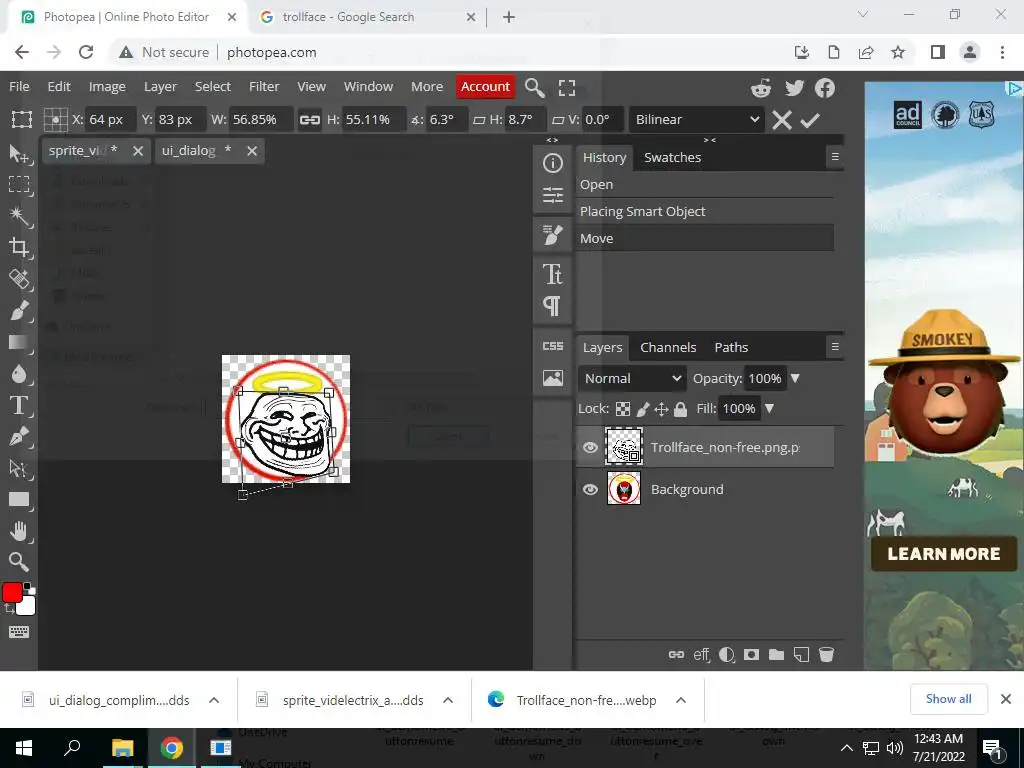The image size is (1024, 768).
Task: Toggle lock all padlock icon
Action: click(x=680, y=409)
